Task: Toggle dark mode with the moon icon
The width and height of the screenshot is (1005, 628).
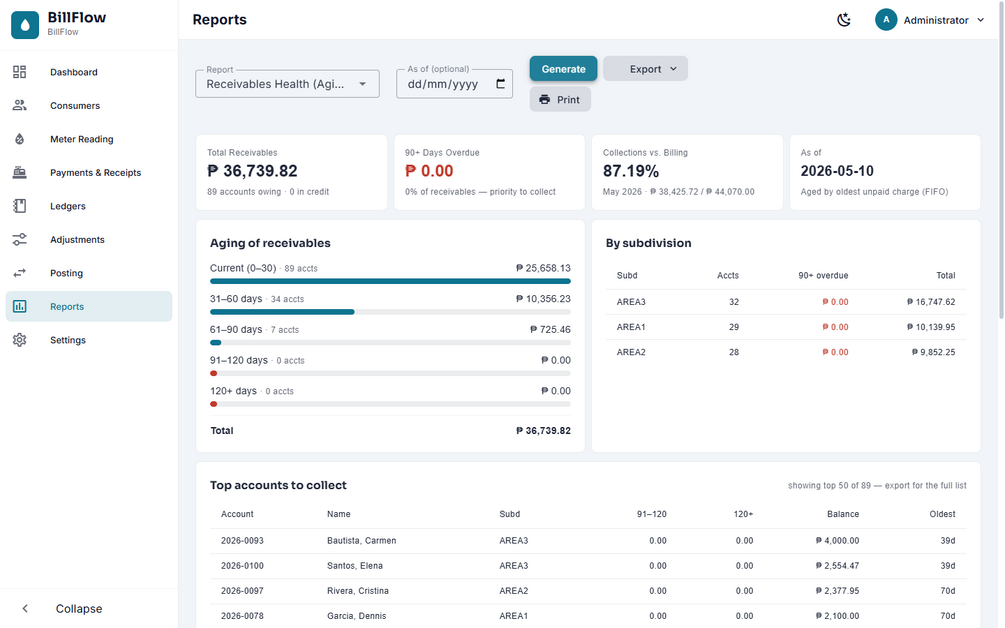Action: pyautogui.click(x=844, y=20)
